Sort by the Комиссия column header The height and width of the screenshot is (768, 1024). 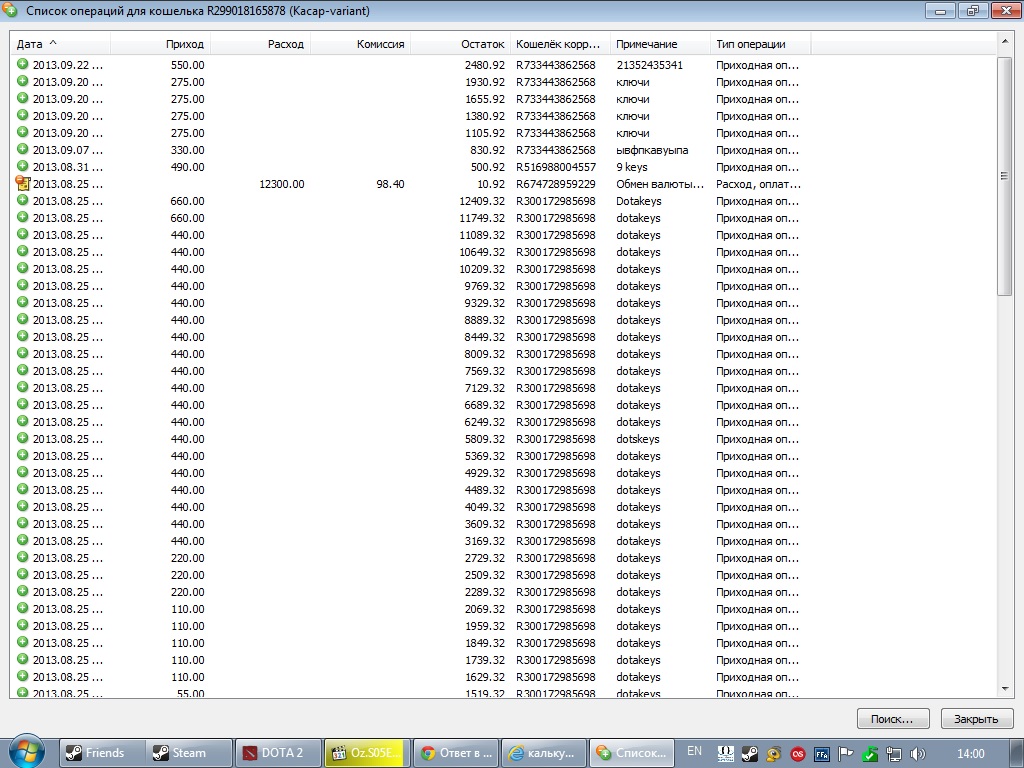pyautogui.click(x=360, y=44)
